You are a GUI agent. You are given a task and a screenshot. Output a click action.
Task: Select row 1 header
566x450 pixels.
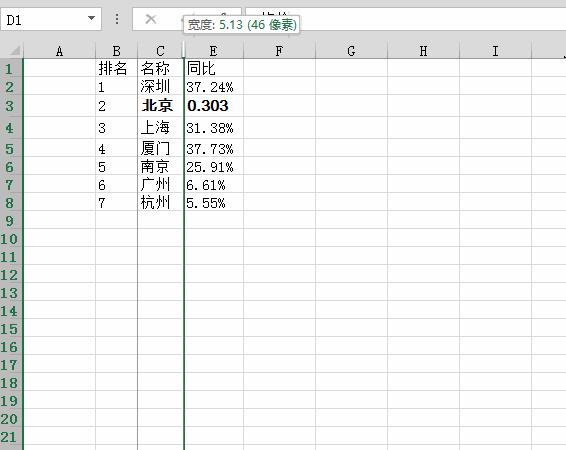[x=11, y=68]
